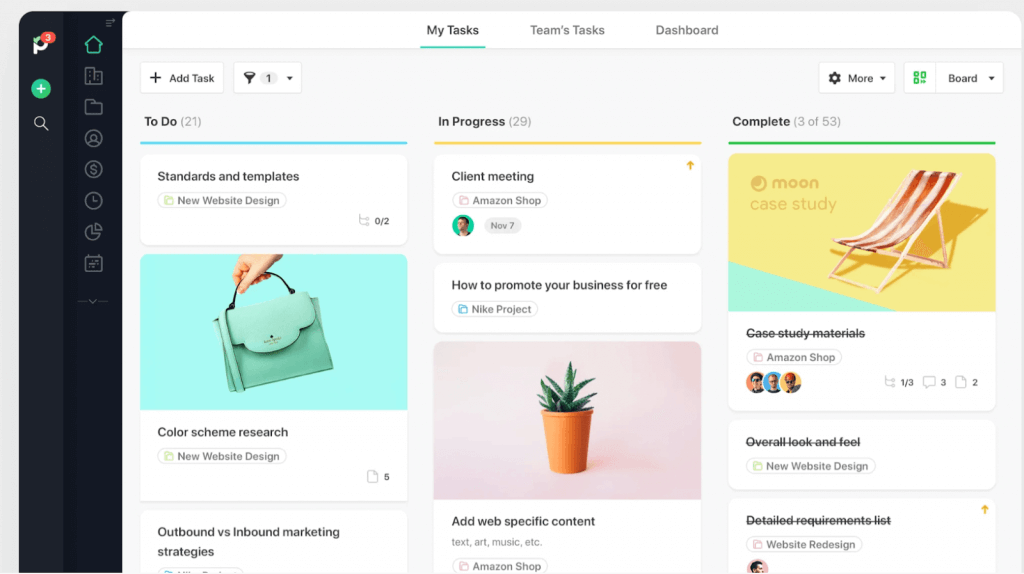
Task: Expand more sidebar items chevron
Action: pos(93,301)
